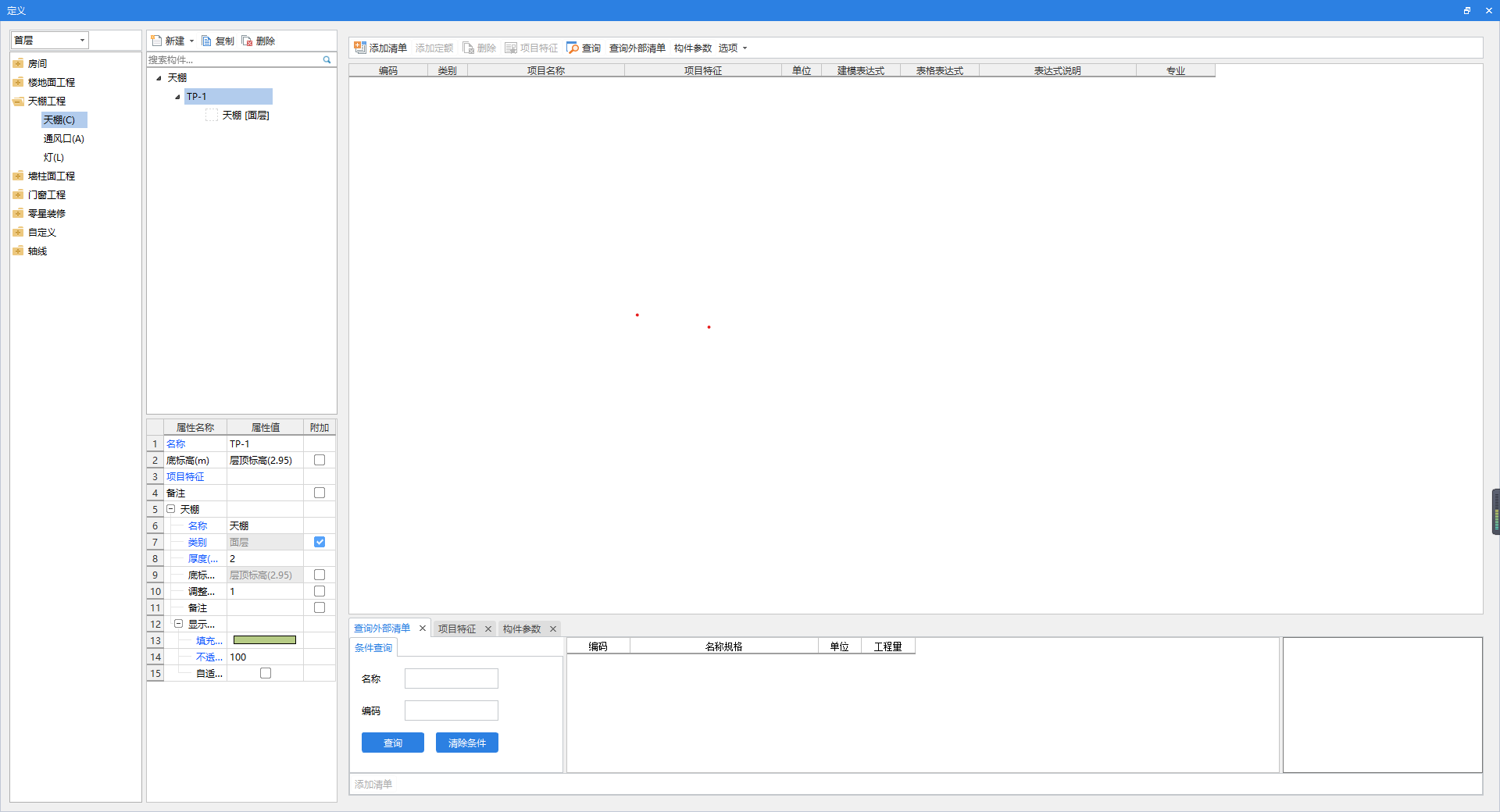Click the 零星装修 folder icon

click(18, 213)
